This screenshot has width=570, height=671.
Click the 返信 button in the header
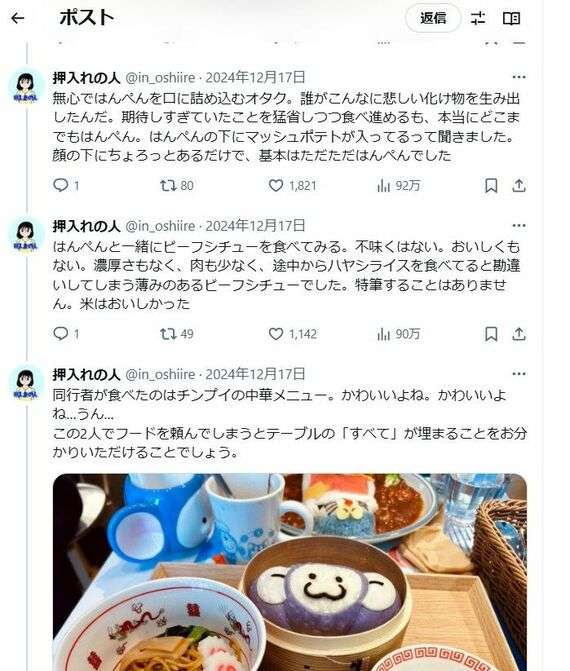(x=433, y=18)
